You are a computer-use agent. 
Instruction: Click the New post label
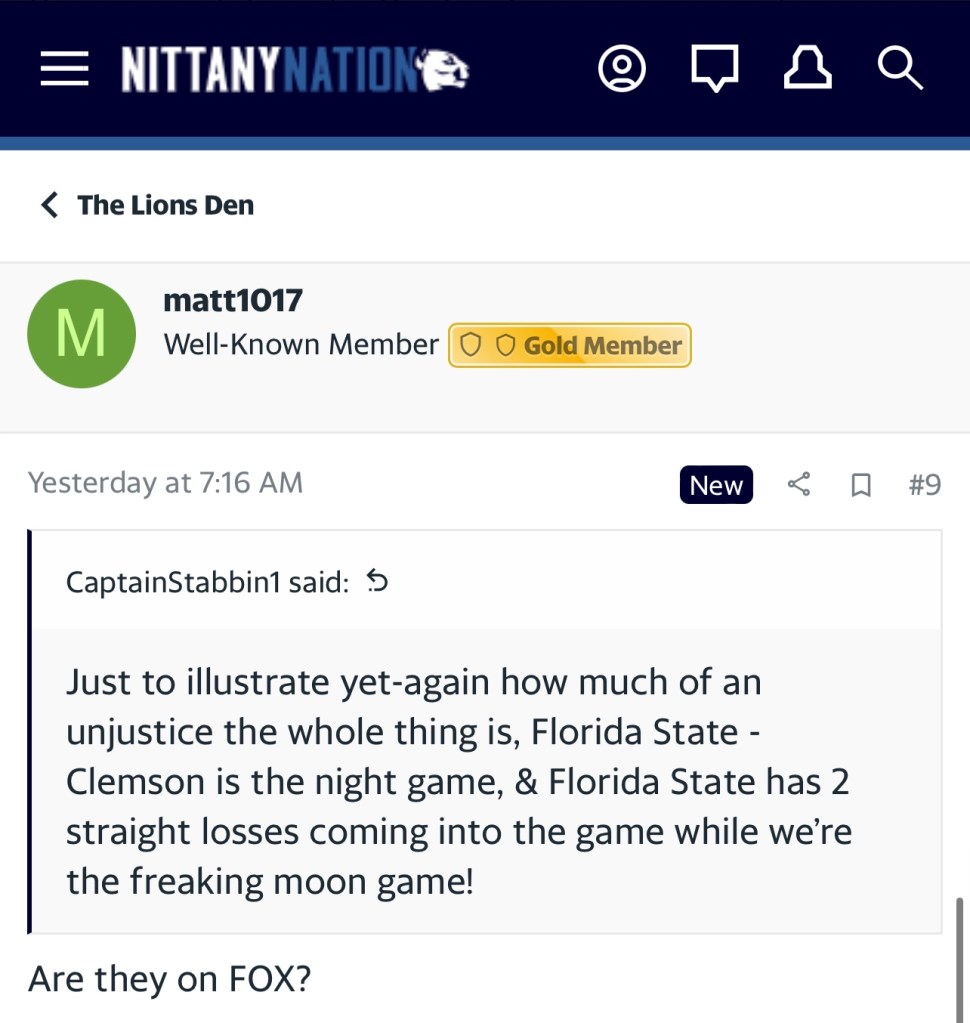pyautogui.click(x=716, y=485)
